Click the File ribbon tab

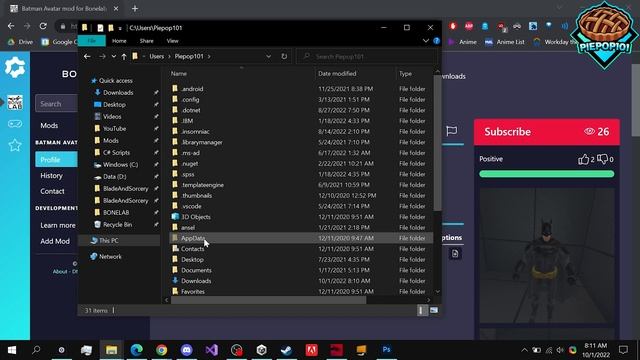91,41
